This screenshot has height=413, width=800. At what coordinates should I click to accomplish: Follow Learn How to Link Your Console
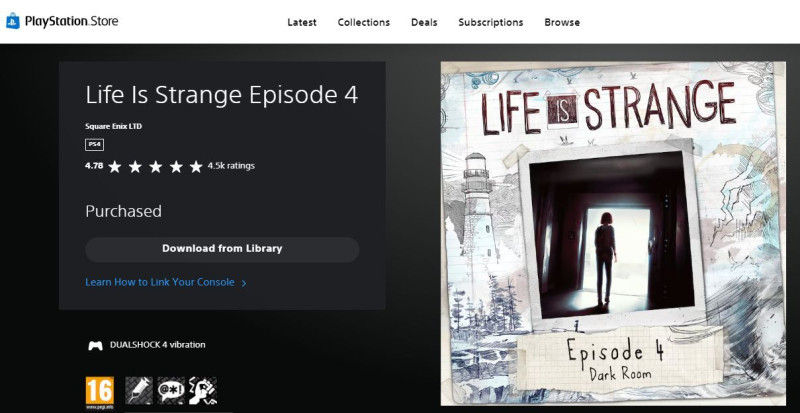point(160,282)
